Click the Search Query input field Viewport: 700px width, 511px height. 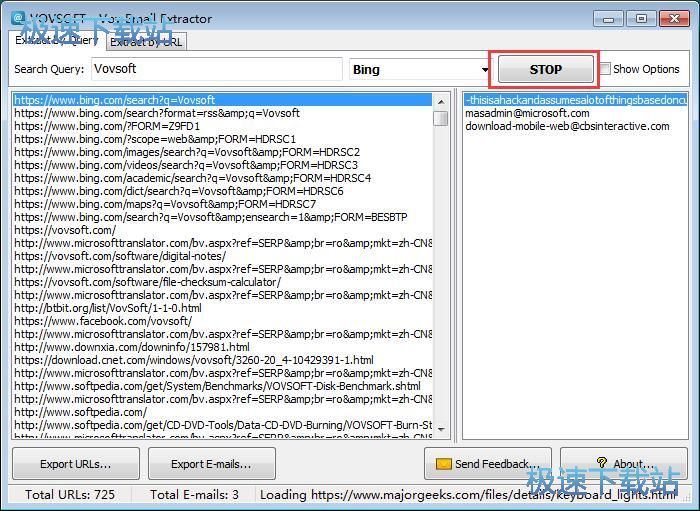217,69
